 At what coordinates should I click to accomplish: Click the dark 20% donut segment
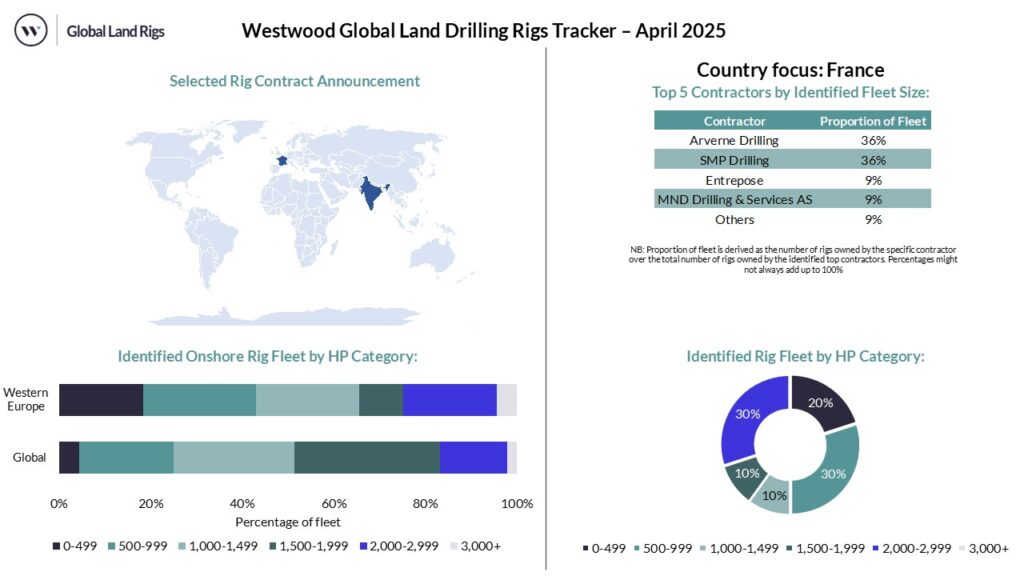pyautogui.click(x=820, y=403)
